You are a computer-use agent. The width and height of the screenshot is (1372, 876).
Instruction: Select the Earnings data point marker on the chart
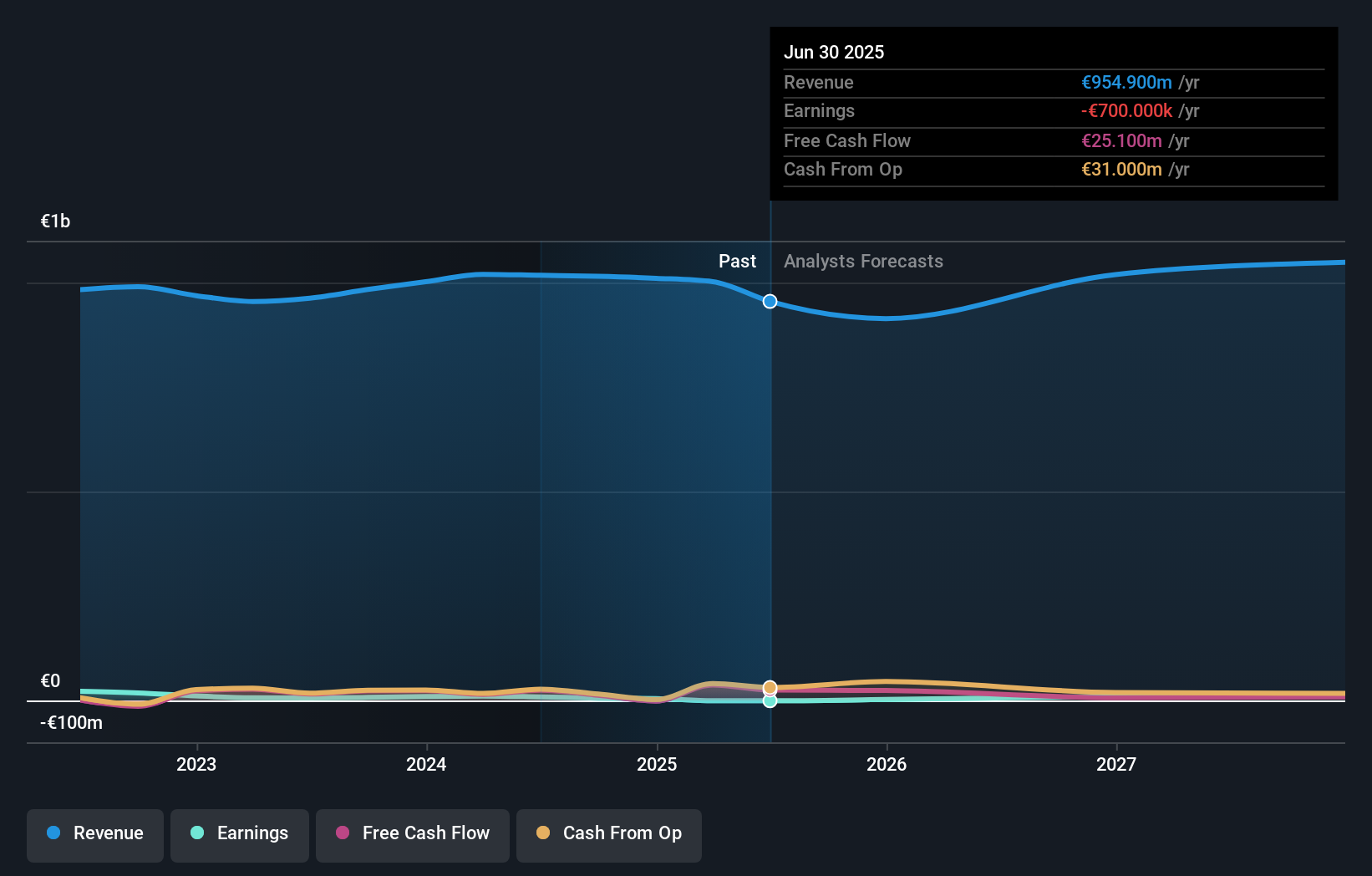pos(769,701)
